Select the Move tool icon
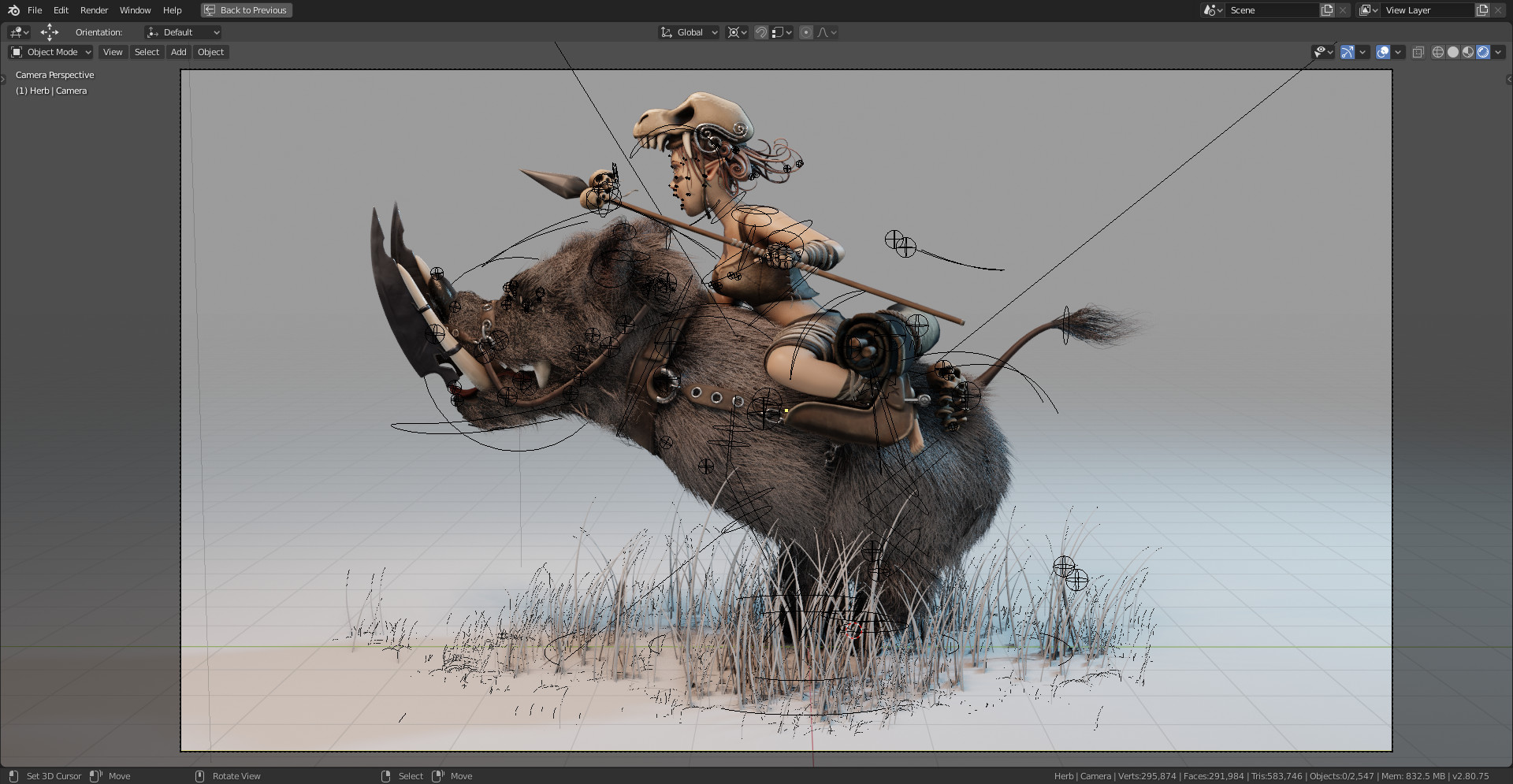 coord(50,32)
